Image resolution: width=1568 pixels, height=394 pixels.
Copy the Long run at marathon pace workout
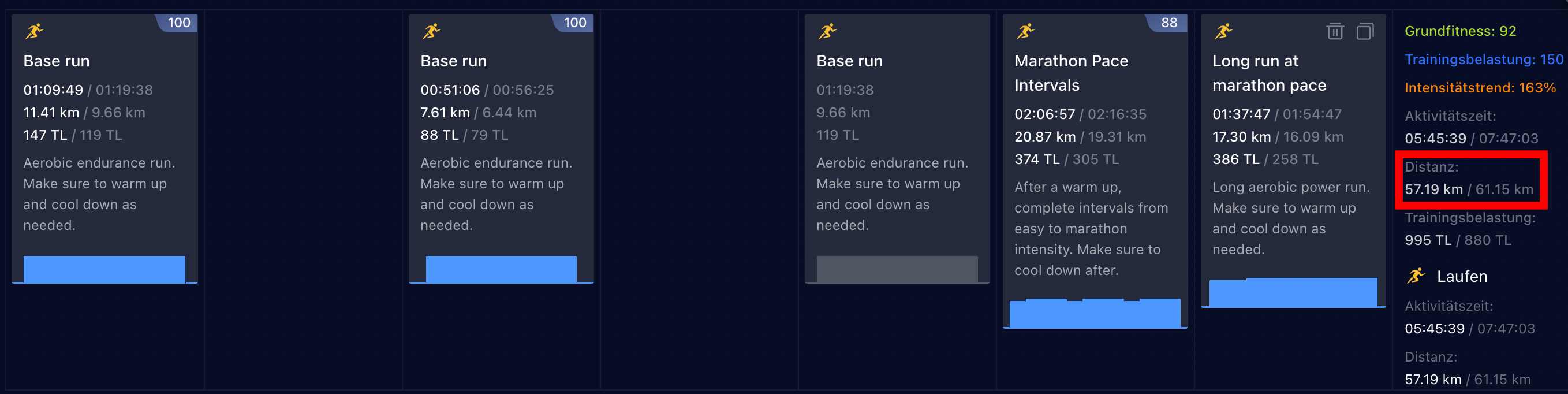pyautogui.click(x=1365, y=31)
